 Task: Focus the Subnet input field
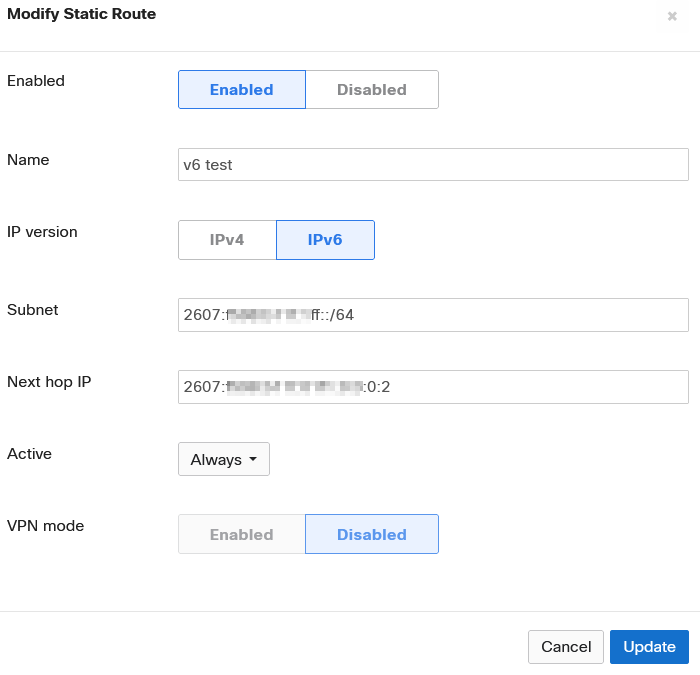click(x=433, y=315)
